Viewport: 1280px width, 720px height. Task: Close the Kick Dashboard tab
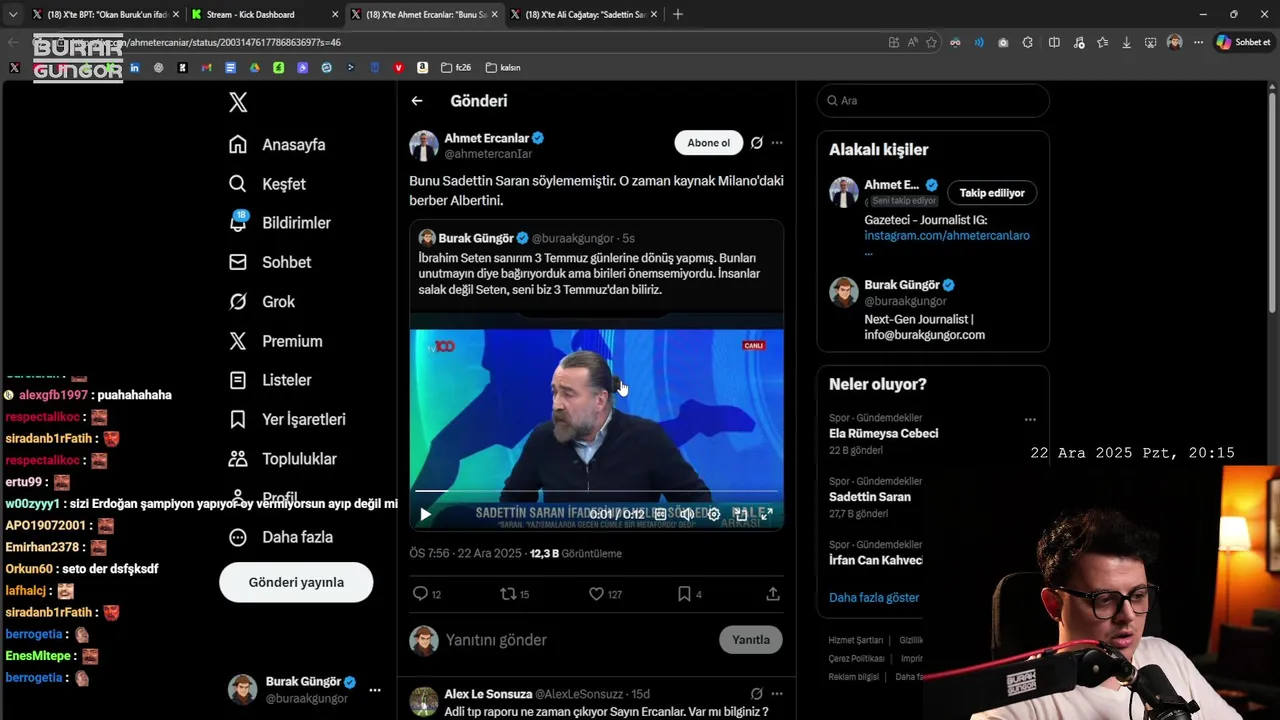click(x=334, y=15)
